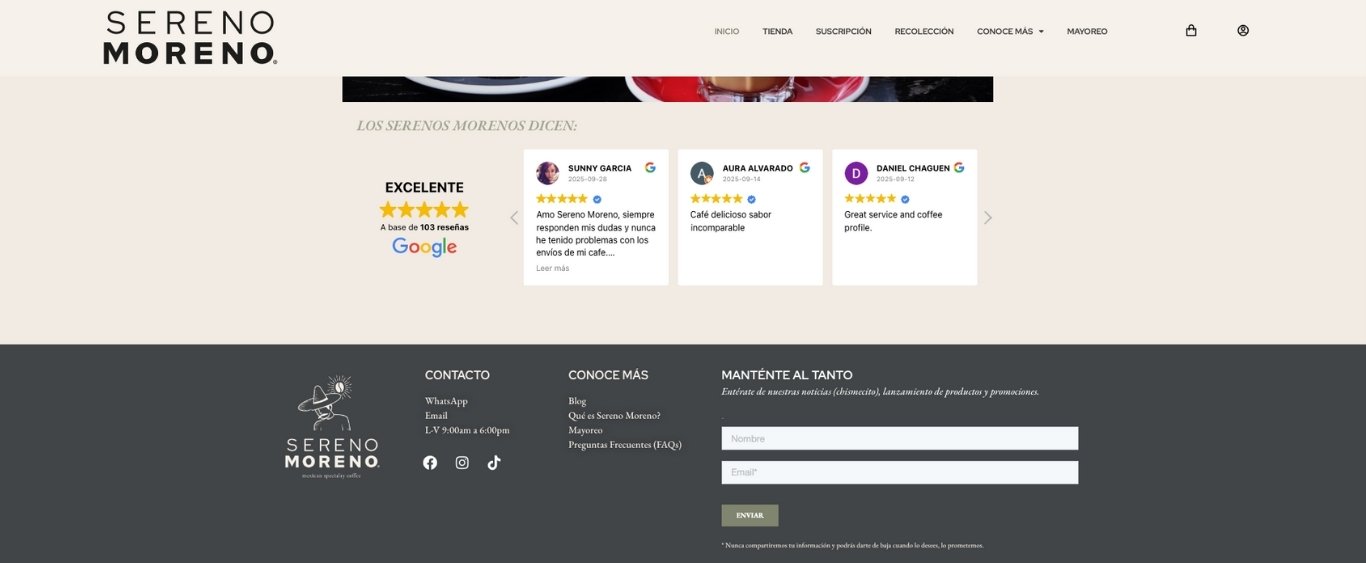
Task: Expand the Conoce Más dropdown menu
Action: (x=1010, y=32)
